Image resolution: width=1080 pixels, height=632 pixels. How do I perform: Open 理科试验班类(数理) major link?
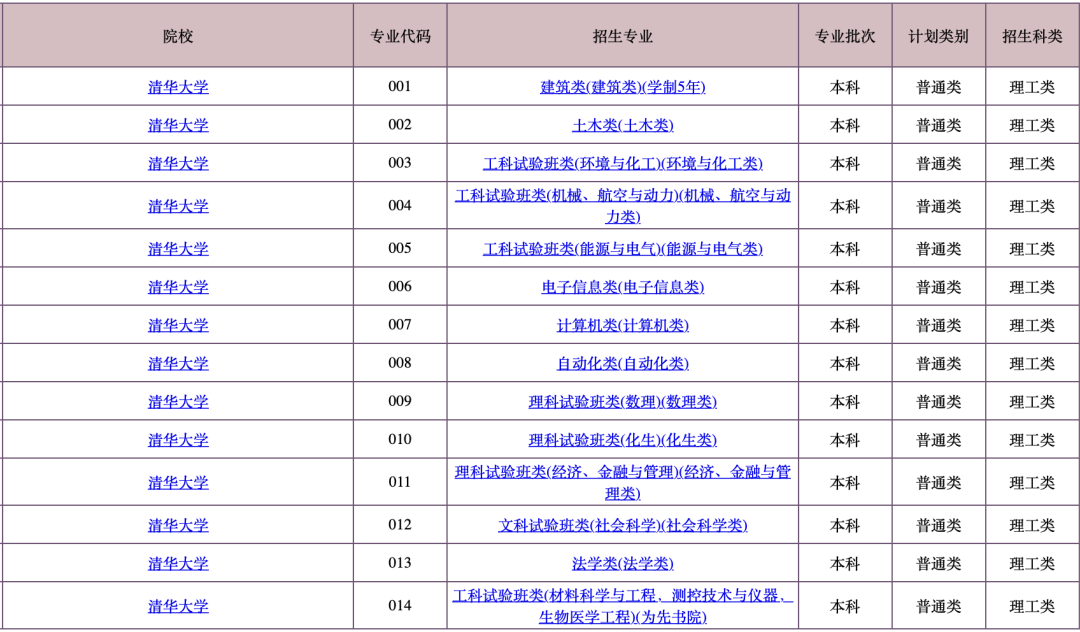(x=622, y=402)
